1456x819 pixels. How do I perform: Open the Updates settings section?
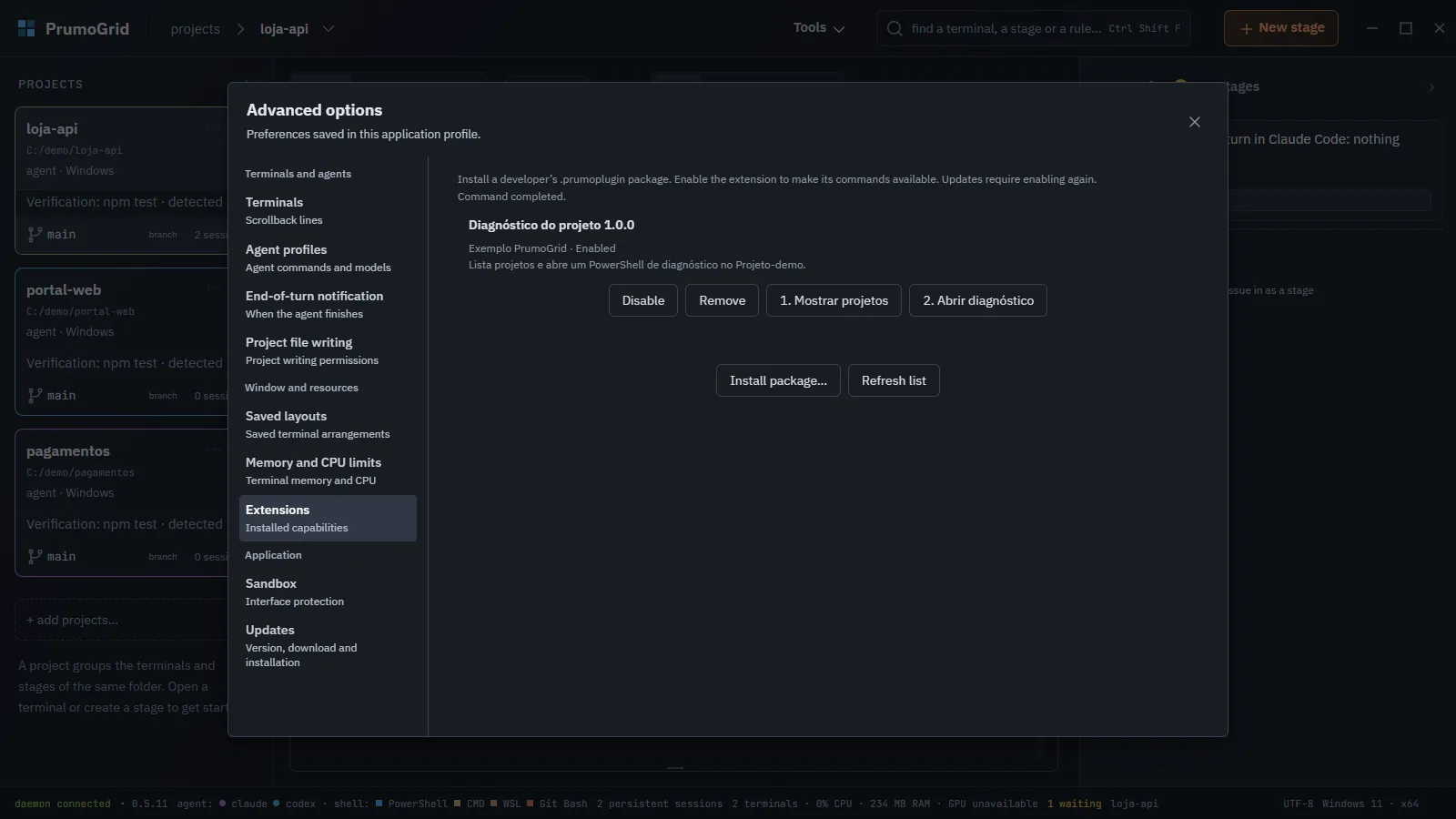328,645
